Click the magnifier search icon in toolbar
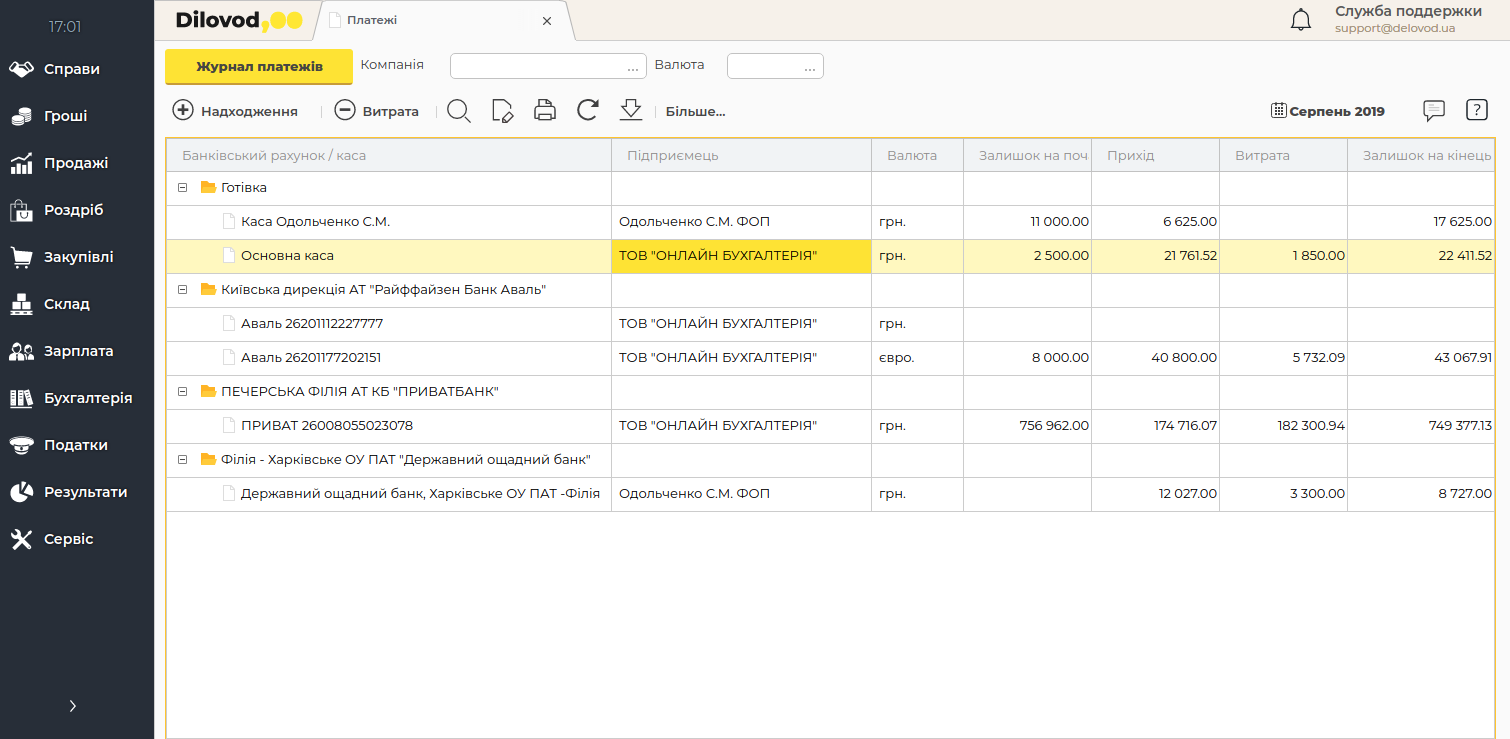The height and width of the screenshot is (739, 1510). (x=459, y=111)
